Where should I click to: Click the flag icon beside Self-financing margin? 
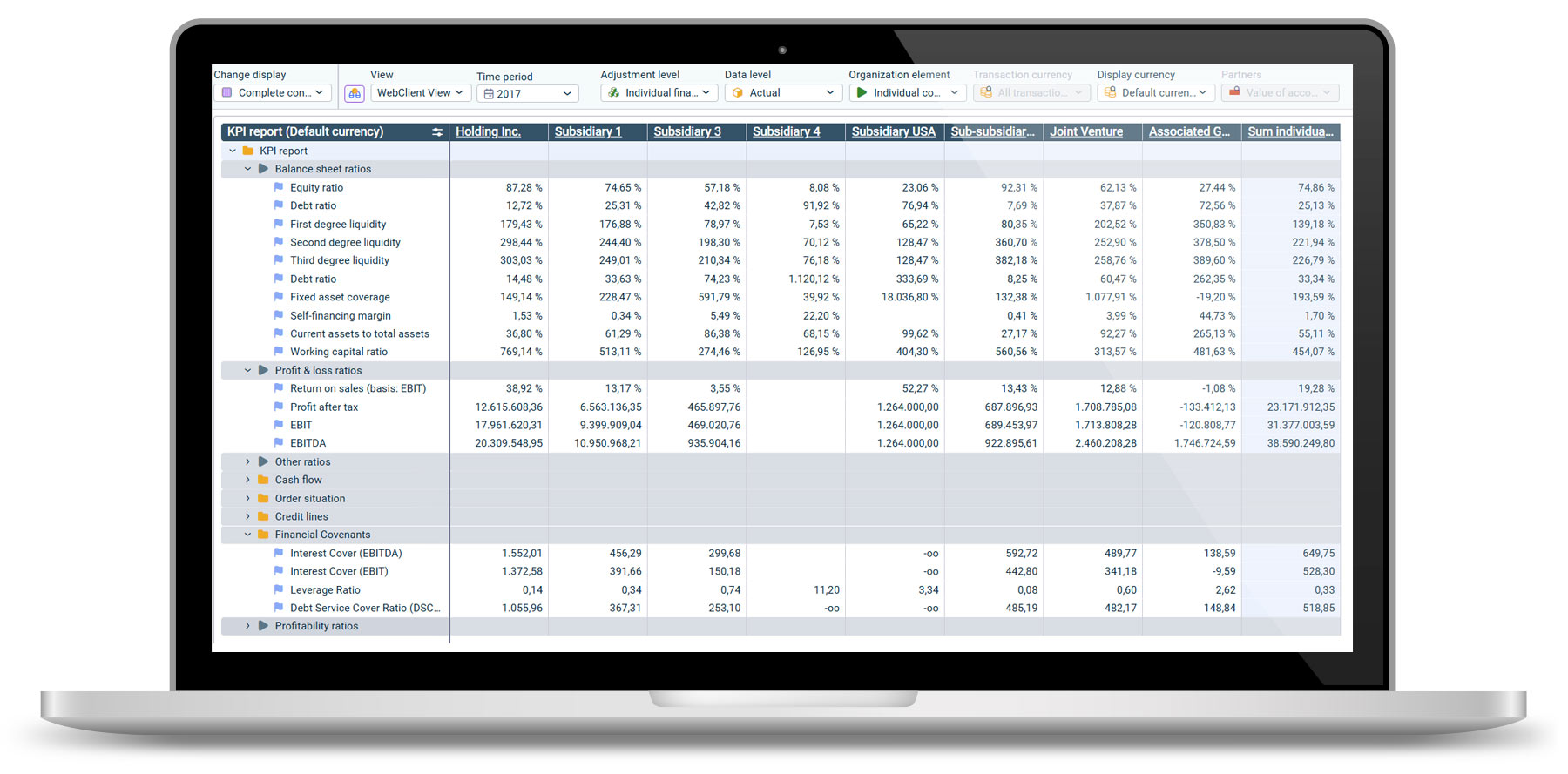(x=279, y=315)
